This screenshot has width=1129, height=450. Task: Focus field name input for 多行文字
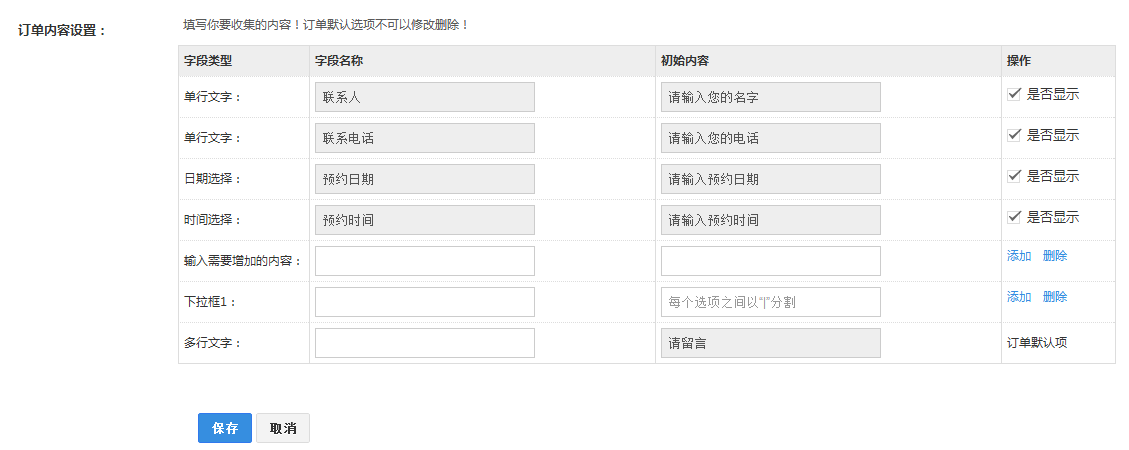(425, 343)
